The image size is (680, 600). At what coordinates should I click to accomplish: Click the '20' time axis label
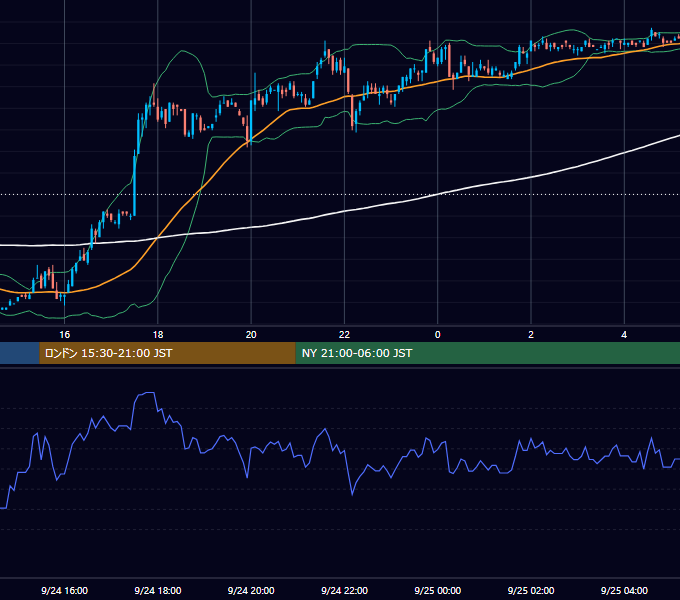[x=251, y=335]
